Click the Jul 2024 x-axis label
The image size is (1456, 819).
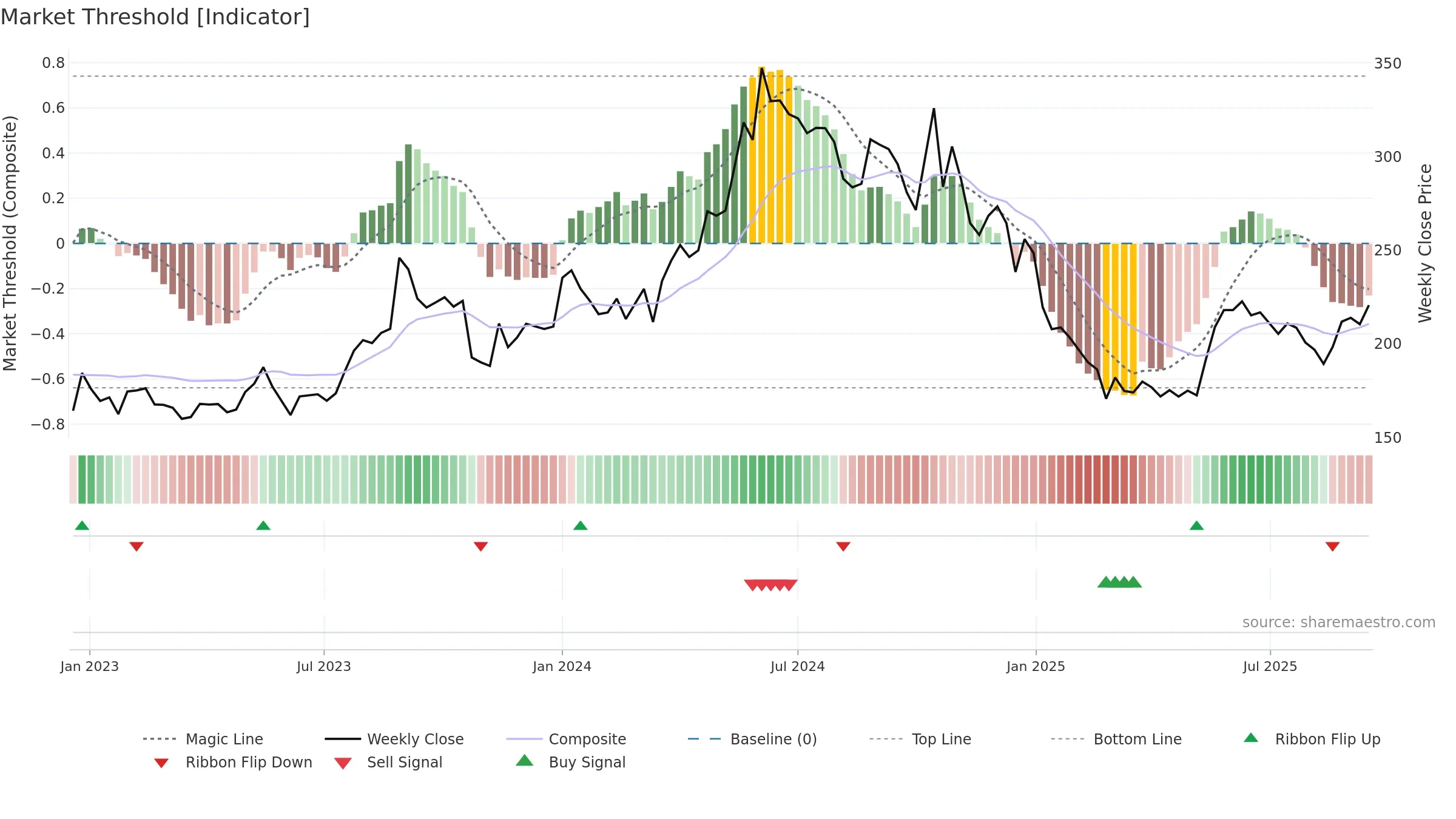tap(798, 666)
